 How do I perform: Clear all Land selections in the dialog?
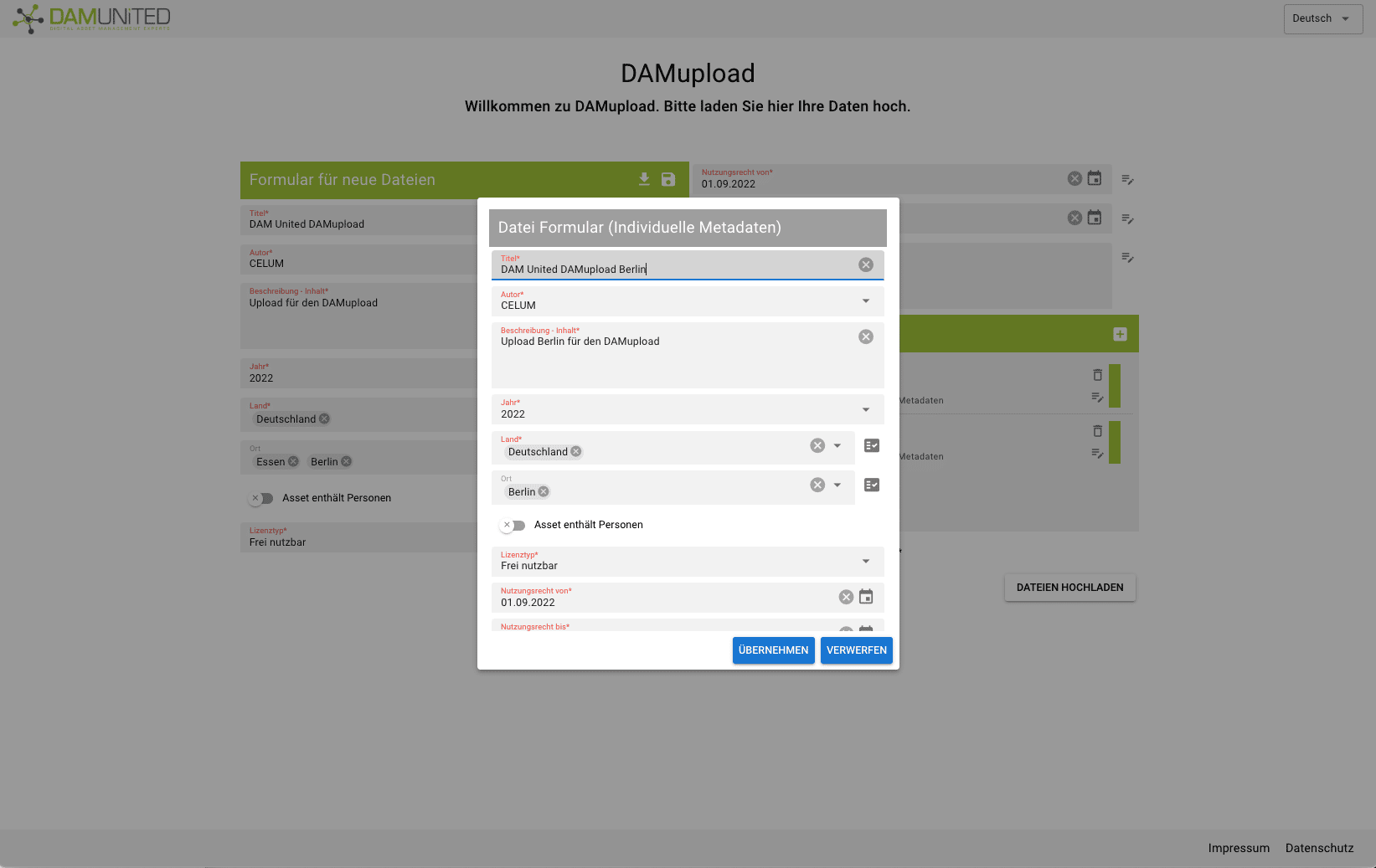click(817, 446)
